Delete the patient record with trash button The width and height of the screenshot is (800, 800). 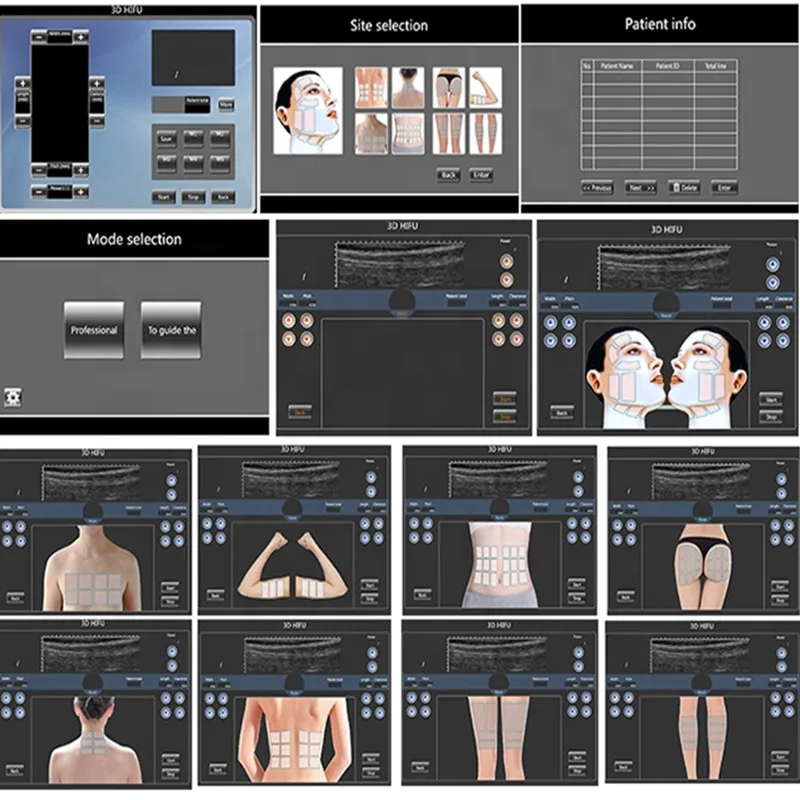684,188
